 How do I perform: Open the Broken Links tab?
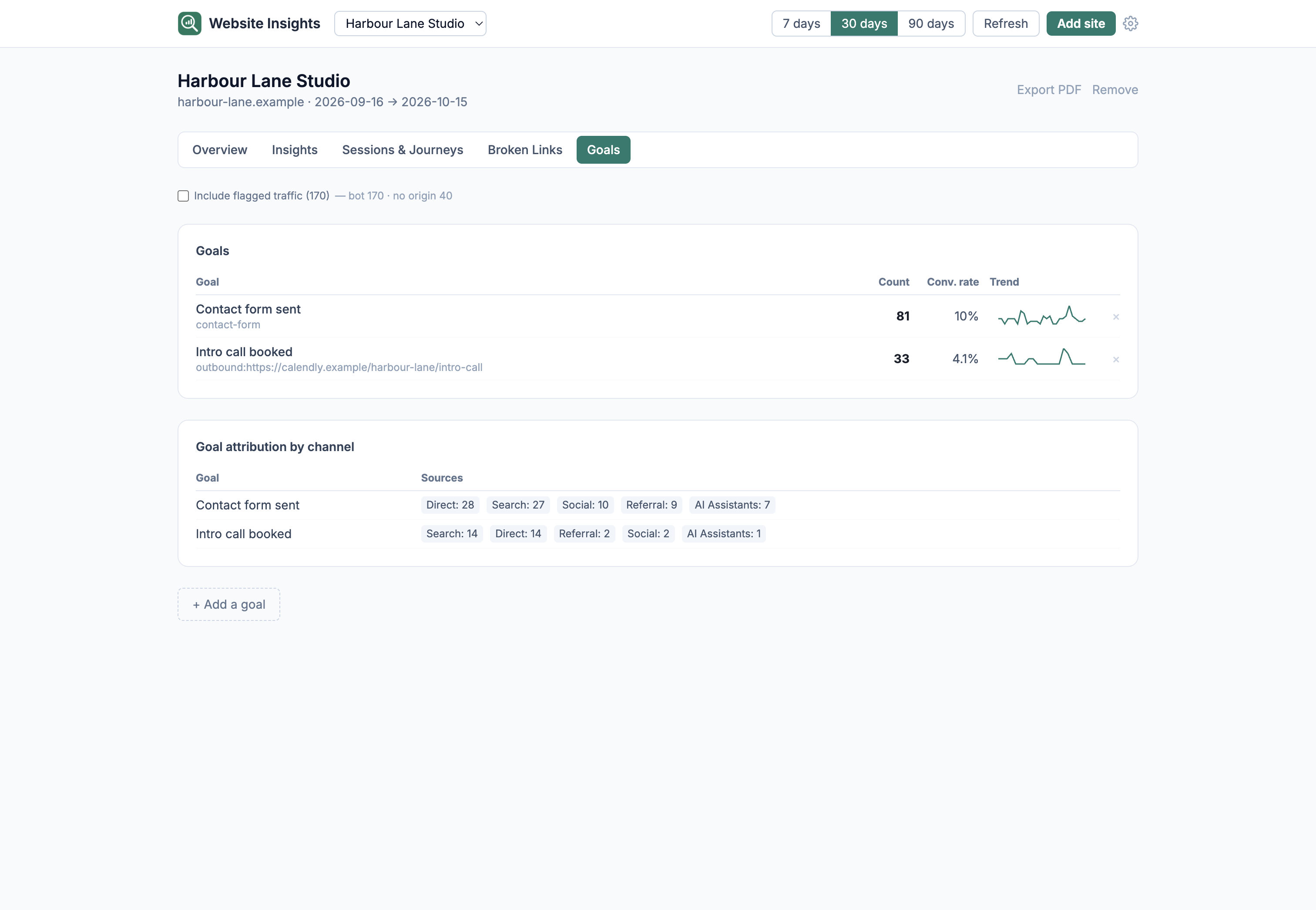point(524,149)
